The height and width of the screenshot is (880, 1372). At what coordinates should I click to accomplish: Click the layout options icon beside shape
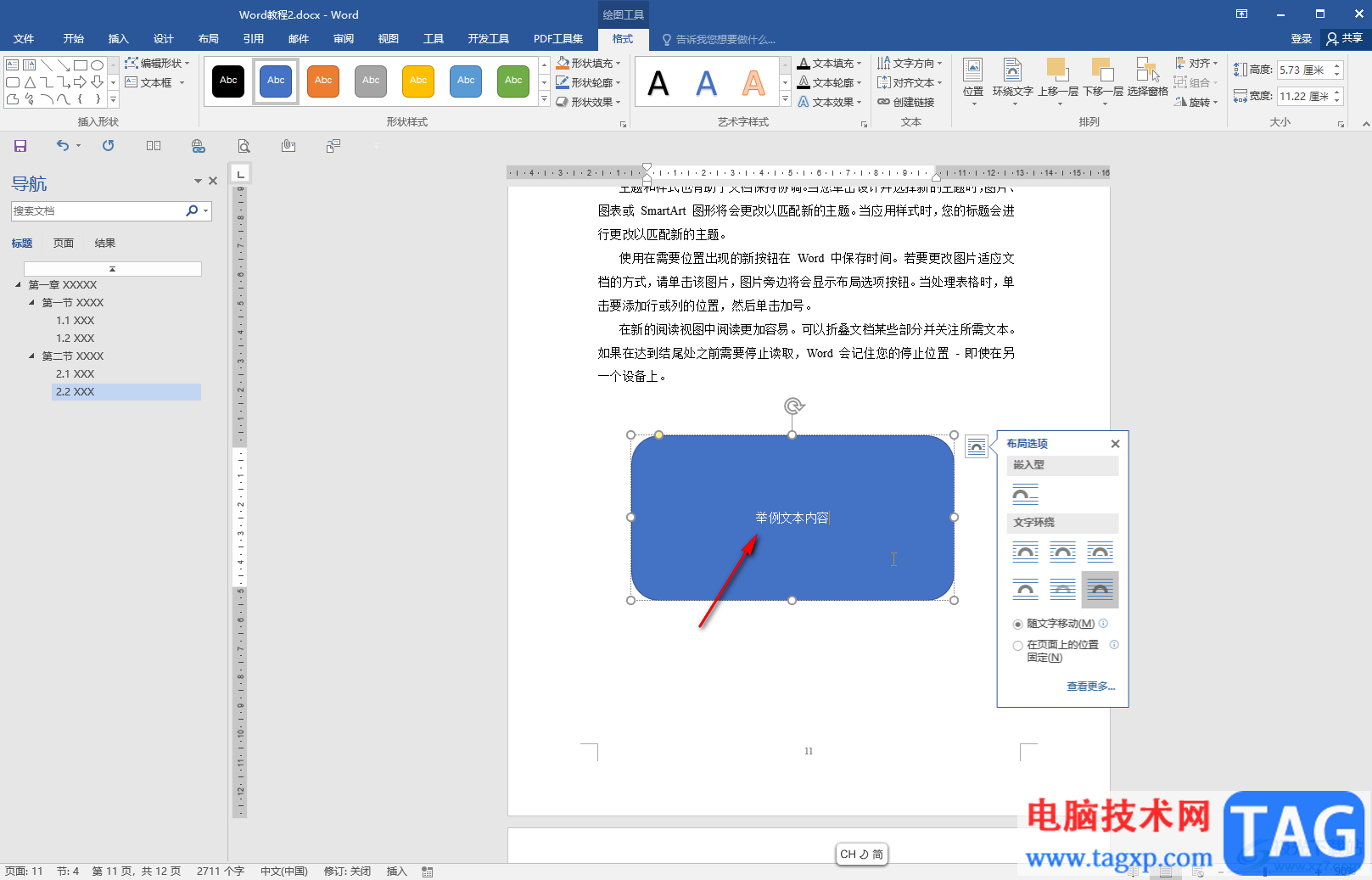977,446
